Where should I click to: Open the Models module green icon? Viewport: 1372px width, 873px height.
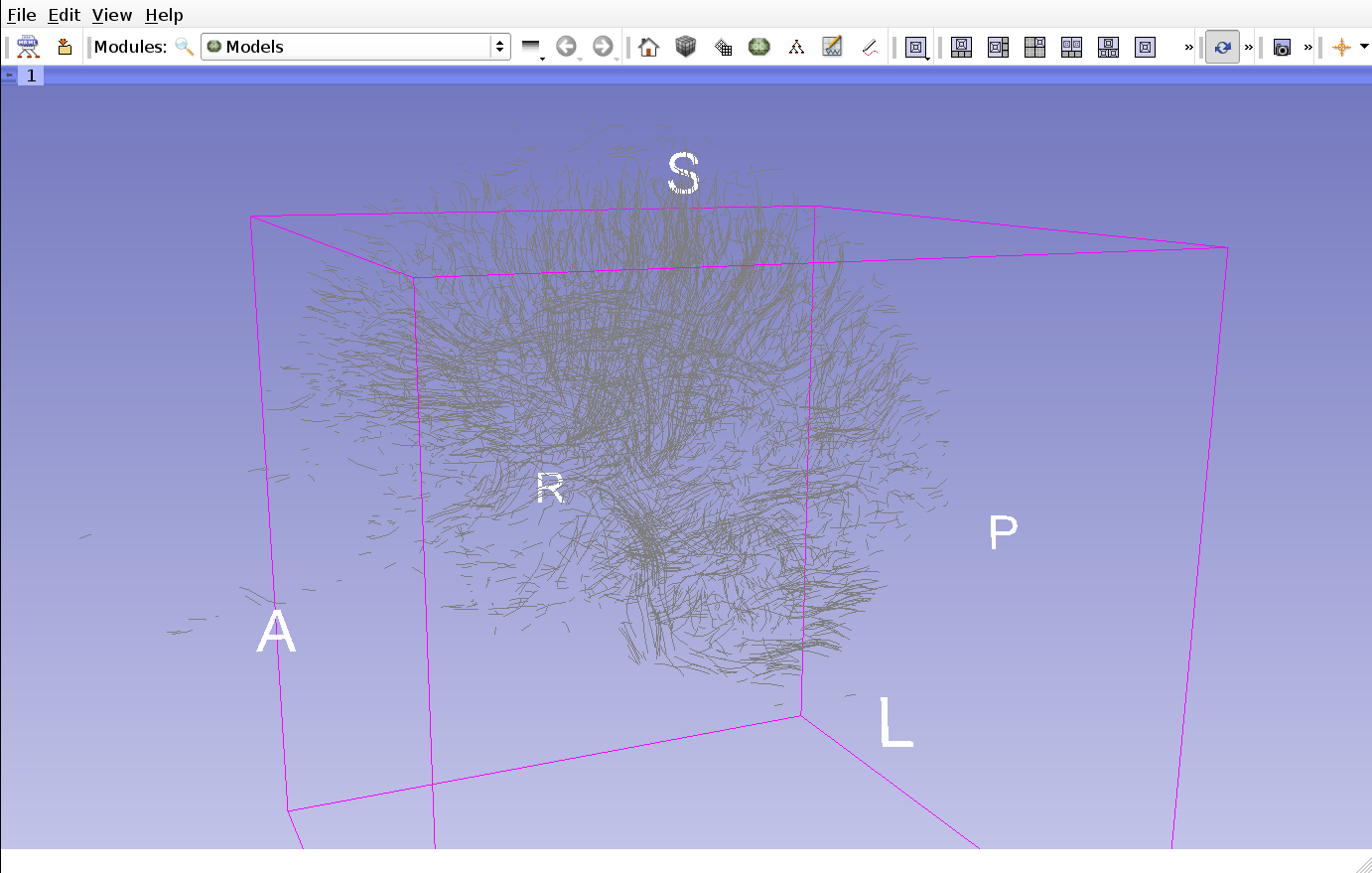[x=758, y=47]
